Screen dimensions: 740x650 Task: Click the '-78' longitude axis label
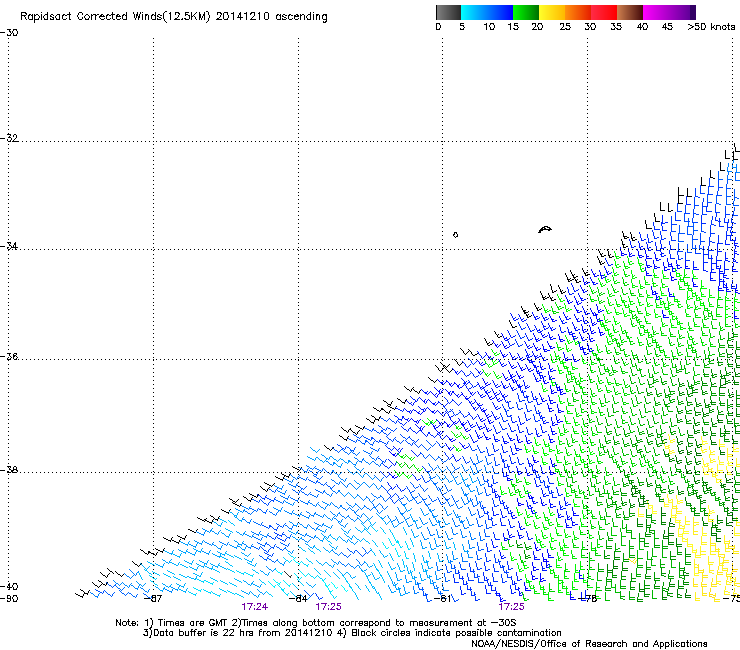pos(588,599)
